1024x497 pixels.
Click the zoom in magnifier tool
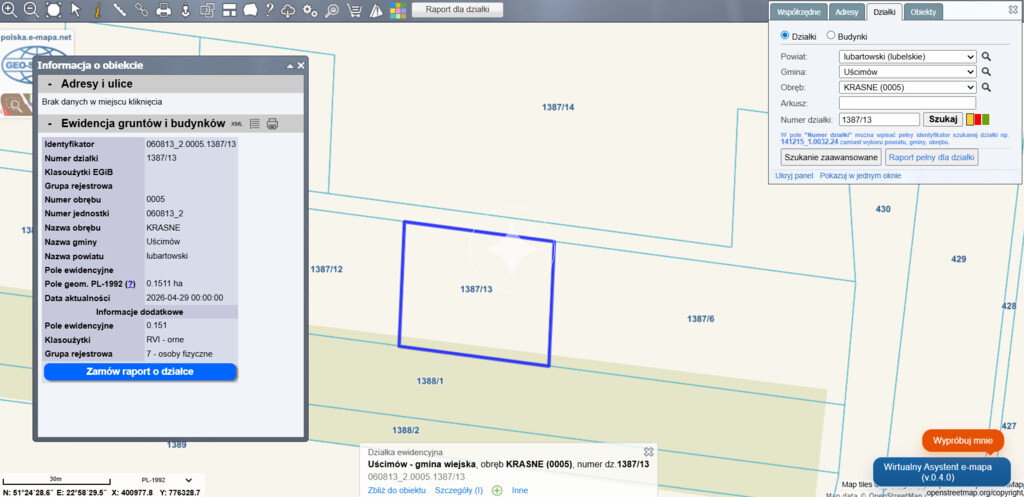point(10,10)
